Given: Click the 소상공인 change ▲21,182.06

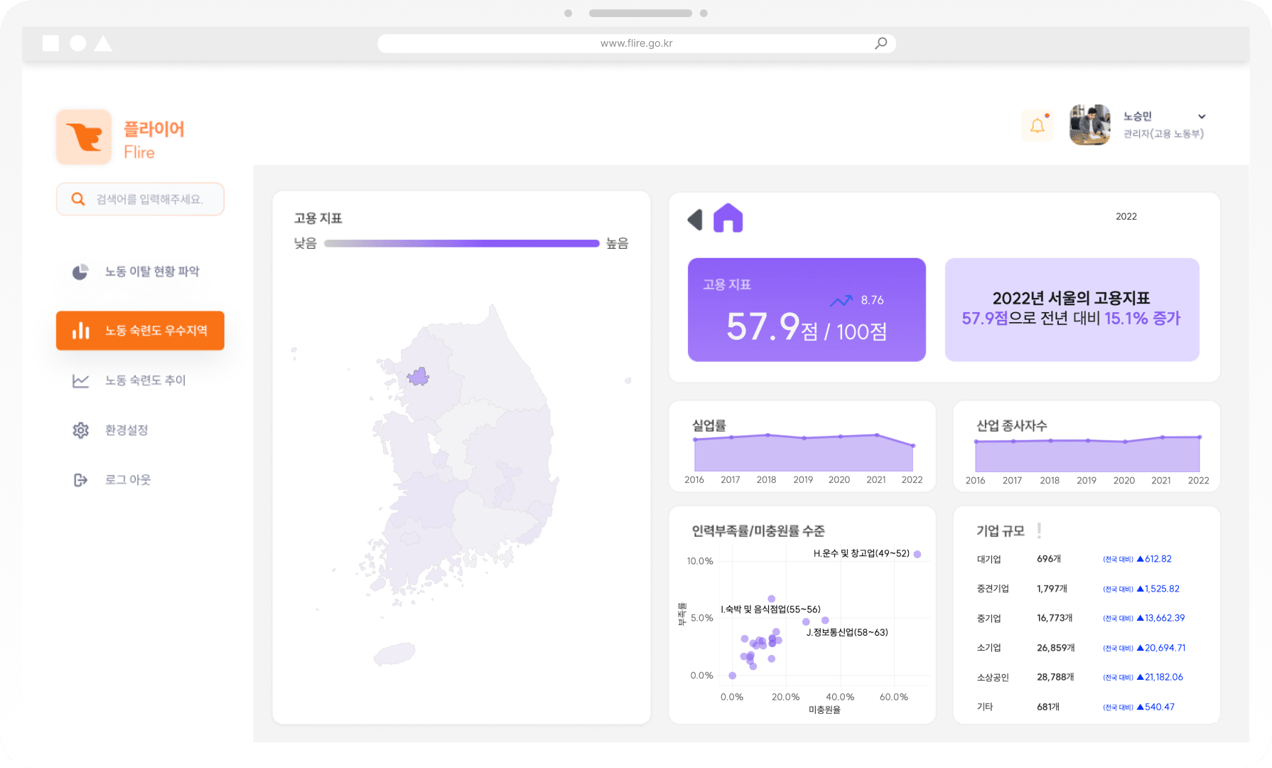Looking at the screenshot, I should click(x=1160, y=677).
